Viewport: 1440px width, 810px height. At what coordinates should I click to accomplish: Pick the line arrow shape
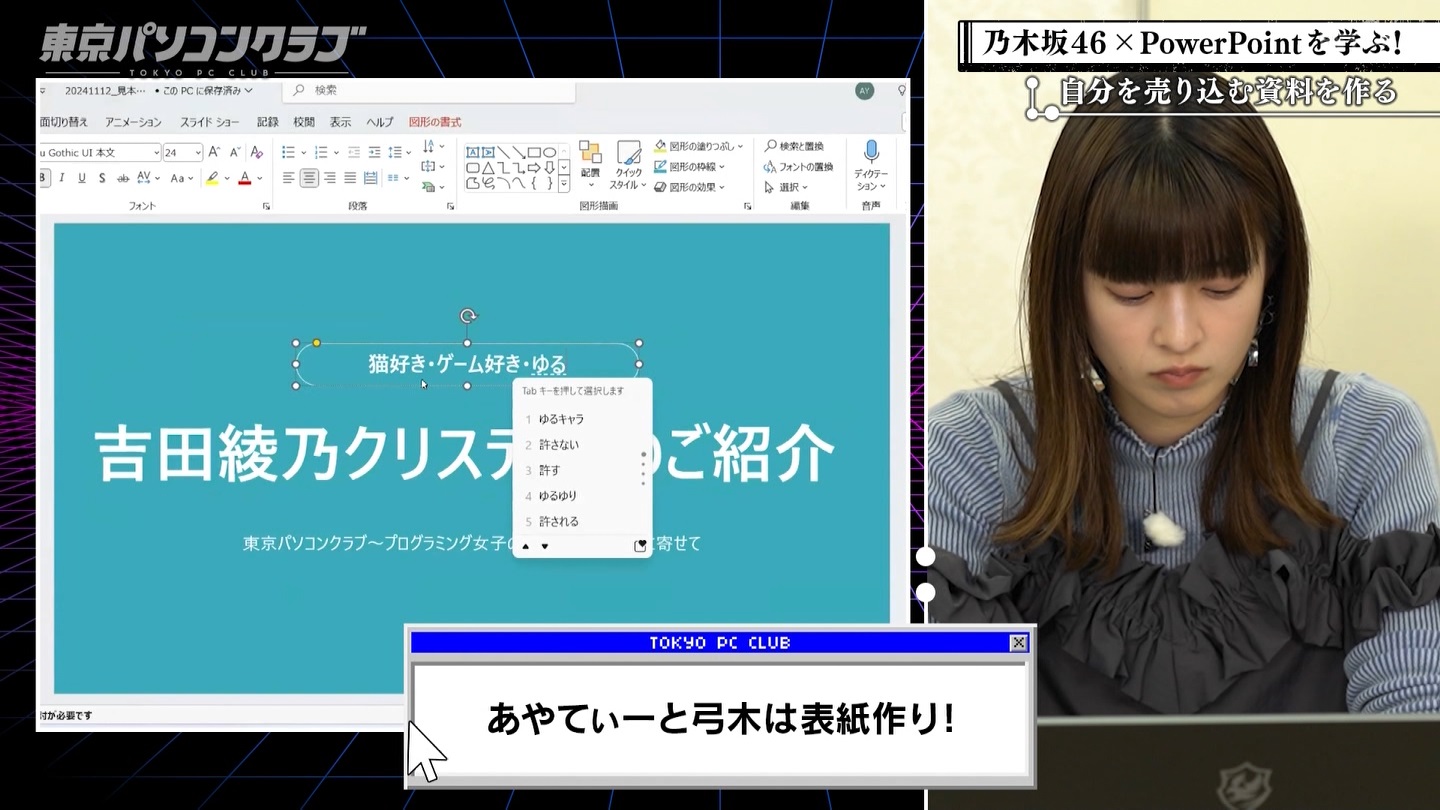coord(518,152)
